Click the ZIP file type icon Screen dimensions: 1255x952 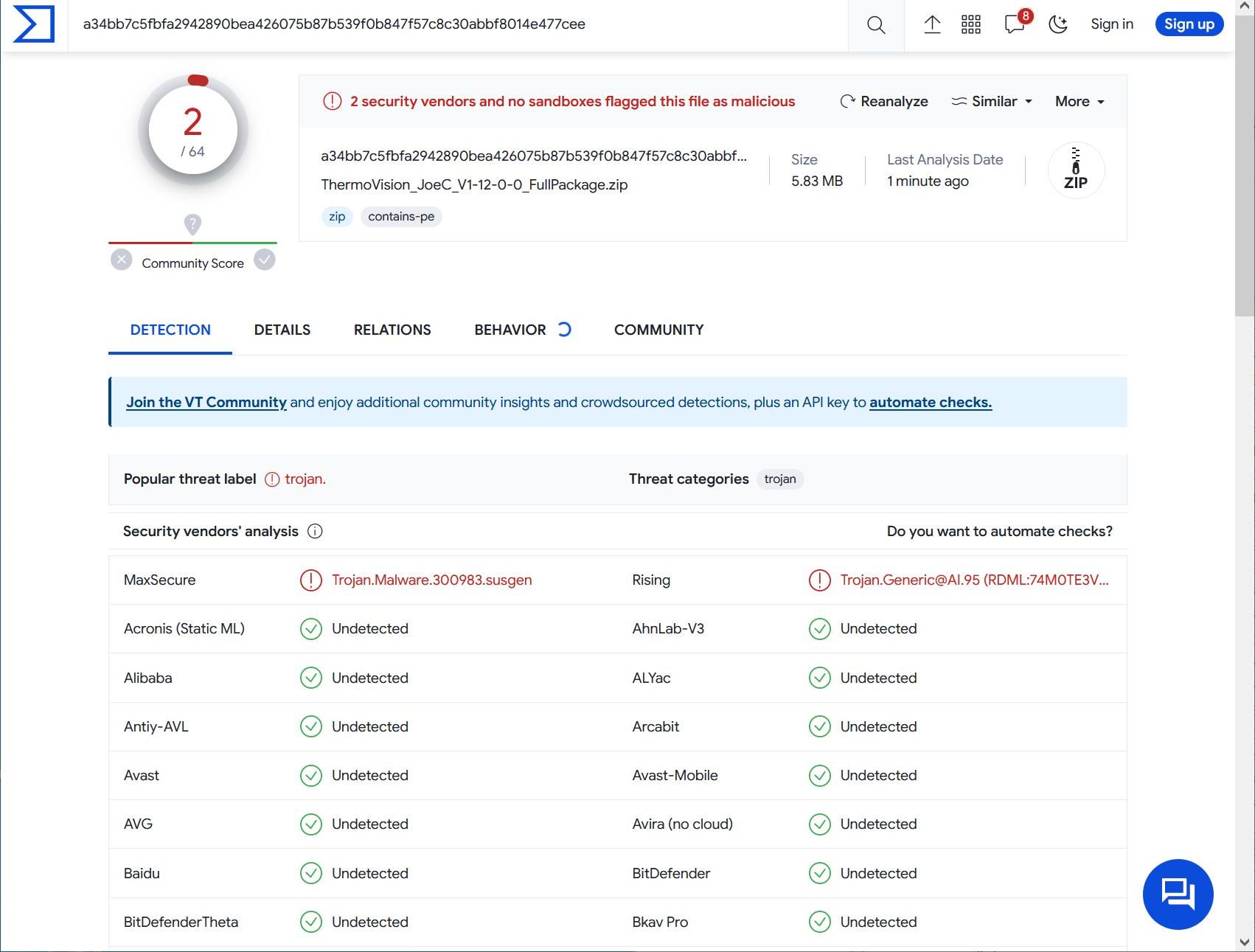1075,171
